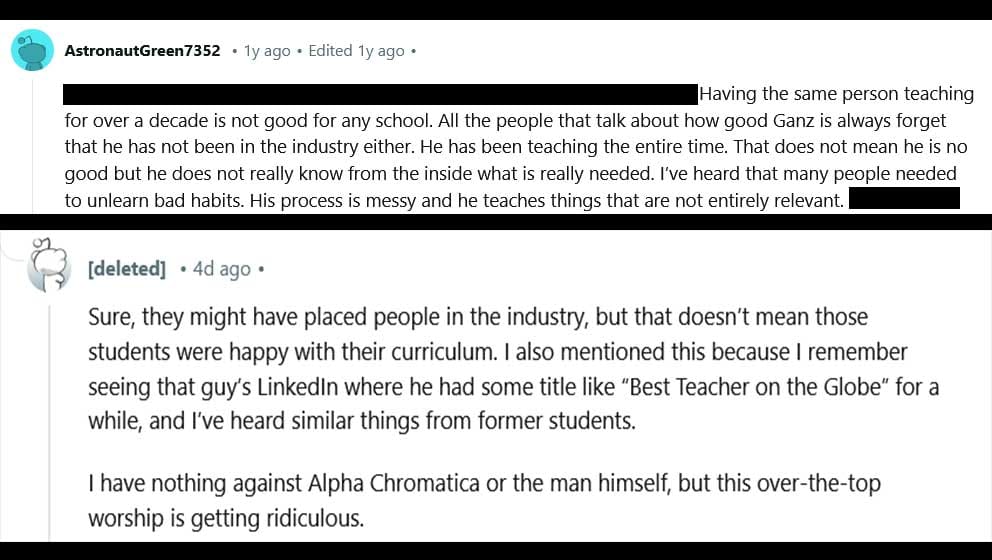Click the black divider between the two comments
Viewport: 992px width, 560px height.
[x=496, y=221]
